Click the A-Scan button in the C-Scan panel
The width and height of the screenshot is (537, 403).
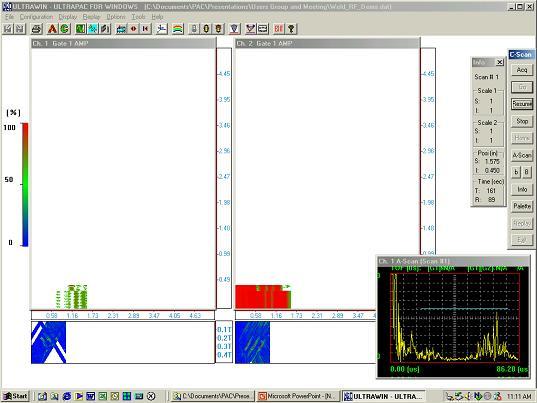[522, 155]
